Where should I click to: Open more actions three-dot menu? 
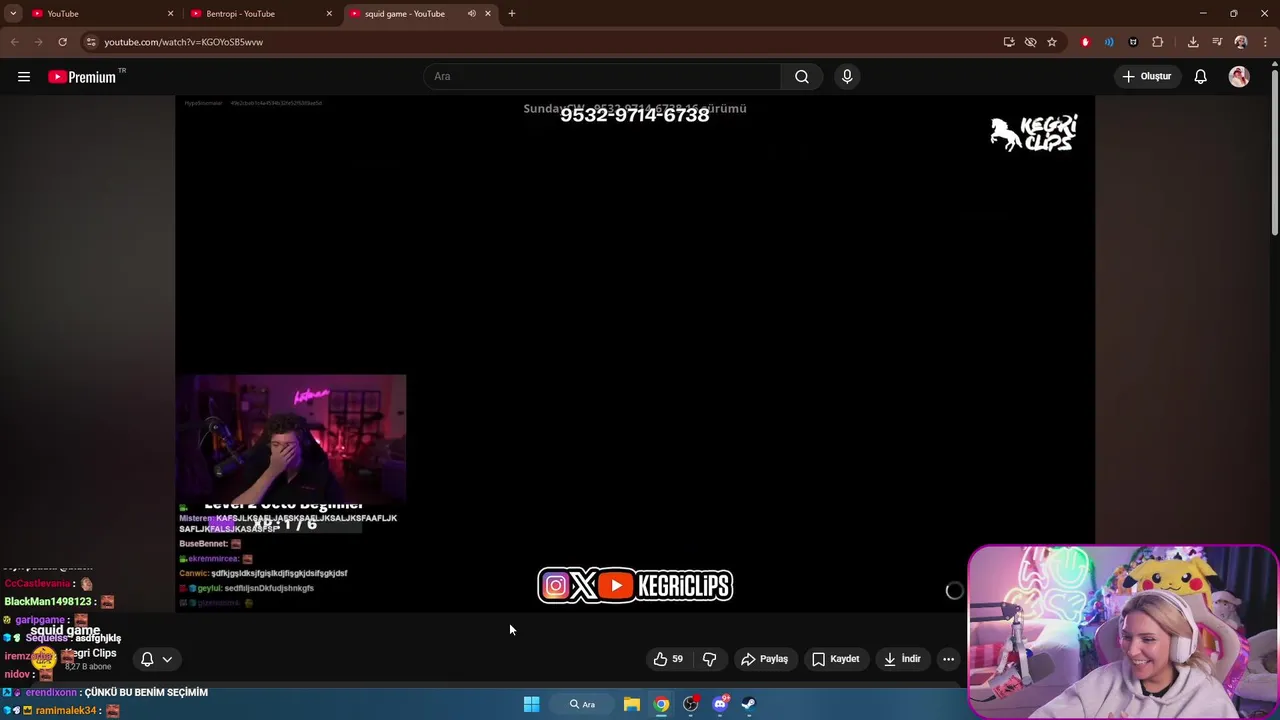(x=948, y=659)
